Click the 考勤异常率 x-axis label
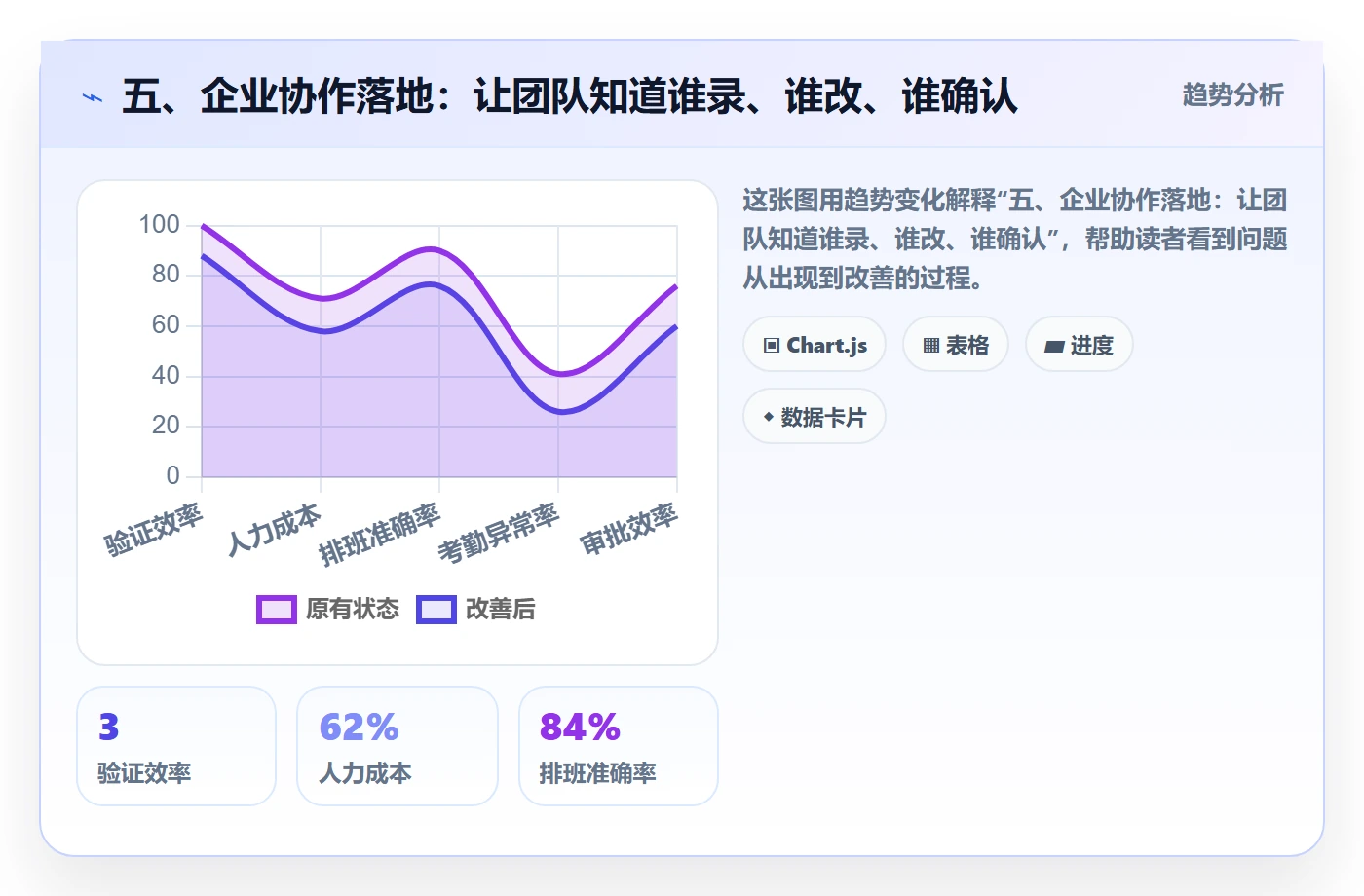This screenshot has height=896, width=1364. (499, 534)
